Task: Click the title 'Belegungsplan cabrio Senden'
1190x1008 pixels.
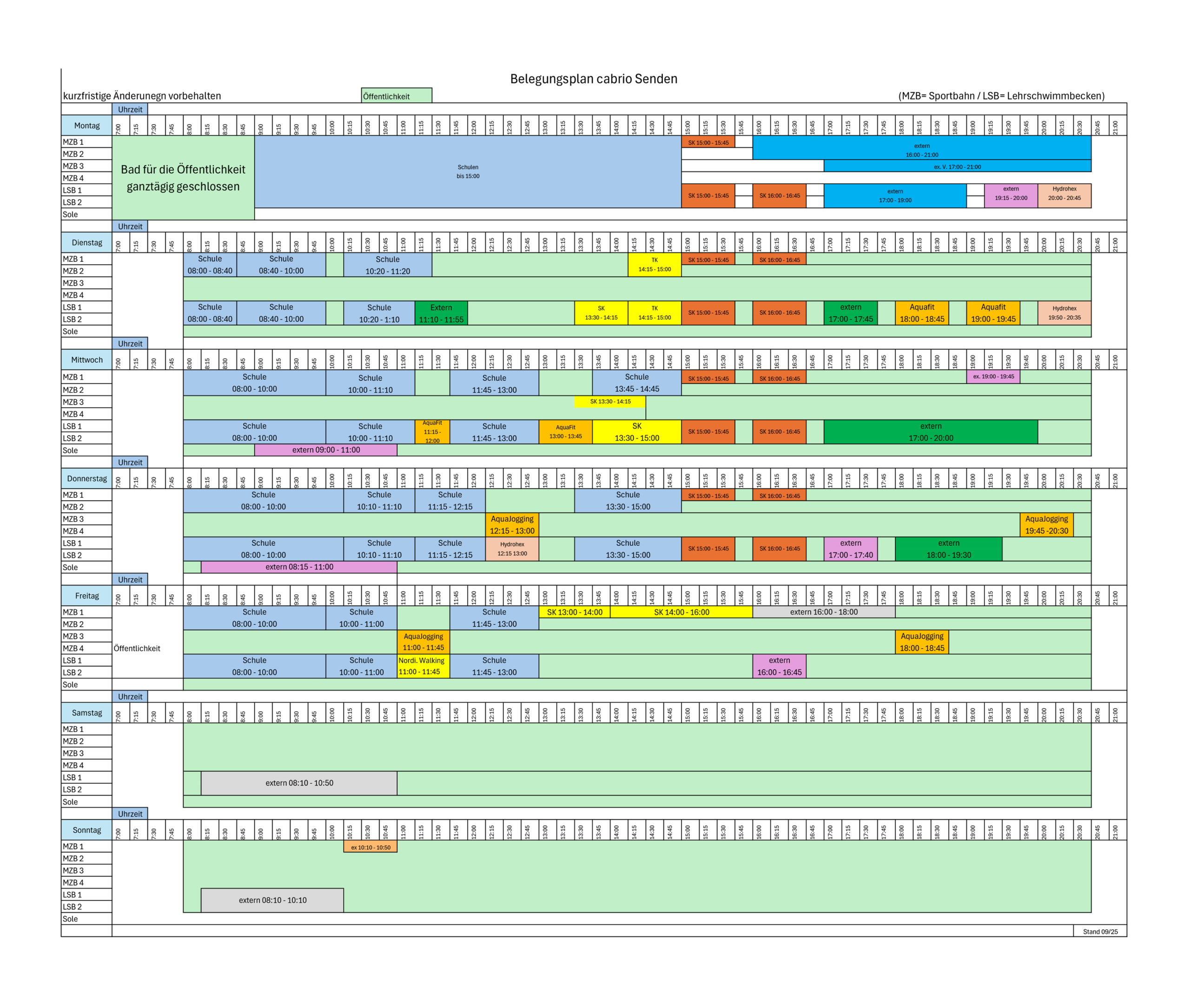Action: coord(593,79)
